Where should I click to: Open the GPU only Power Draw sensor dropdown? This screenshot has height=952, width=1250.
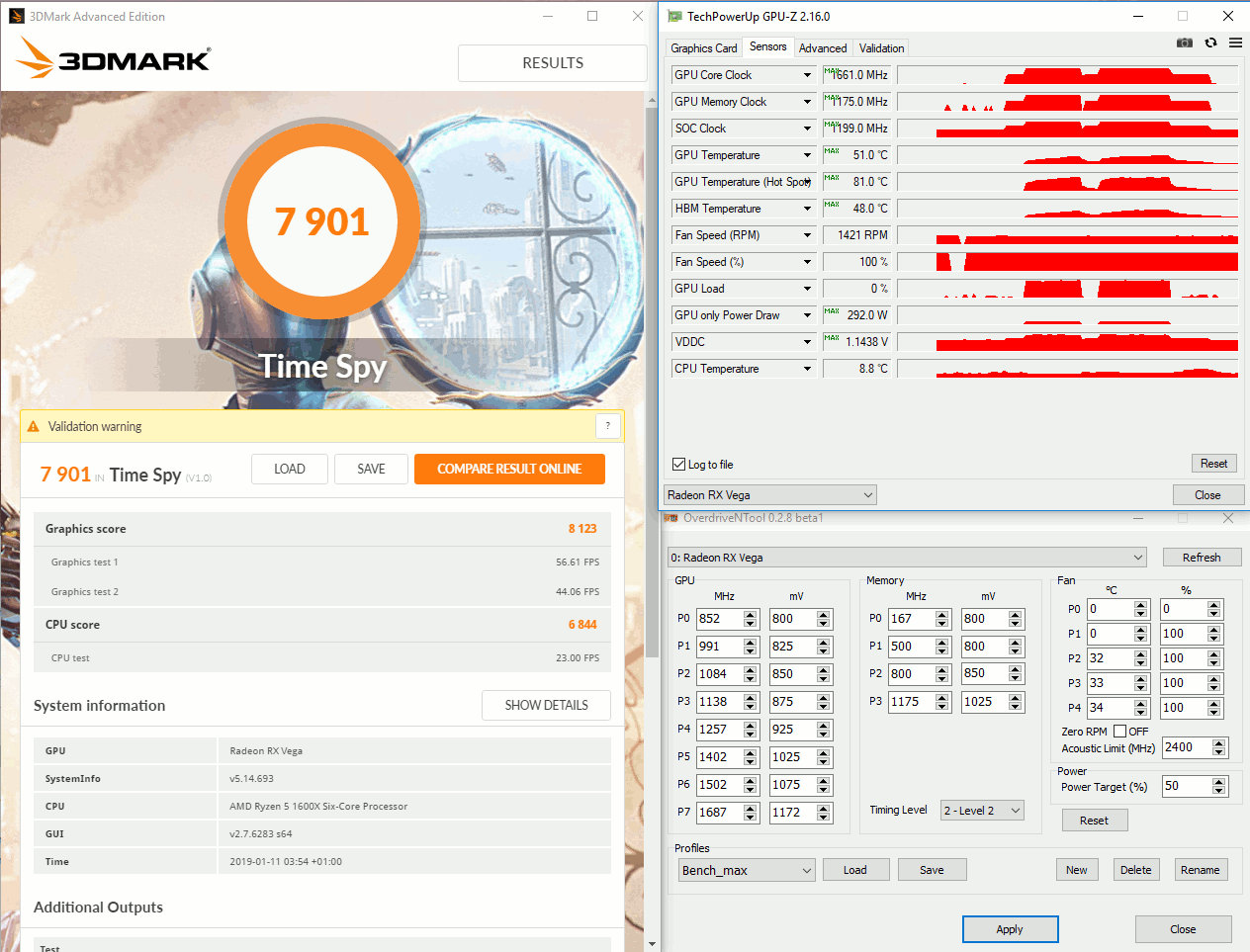click(x=808, y=315)
